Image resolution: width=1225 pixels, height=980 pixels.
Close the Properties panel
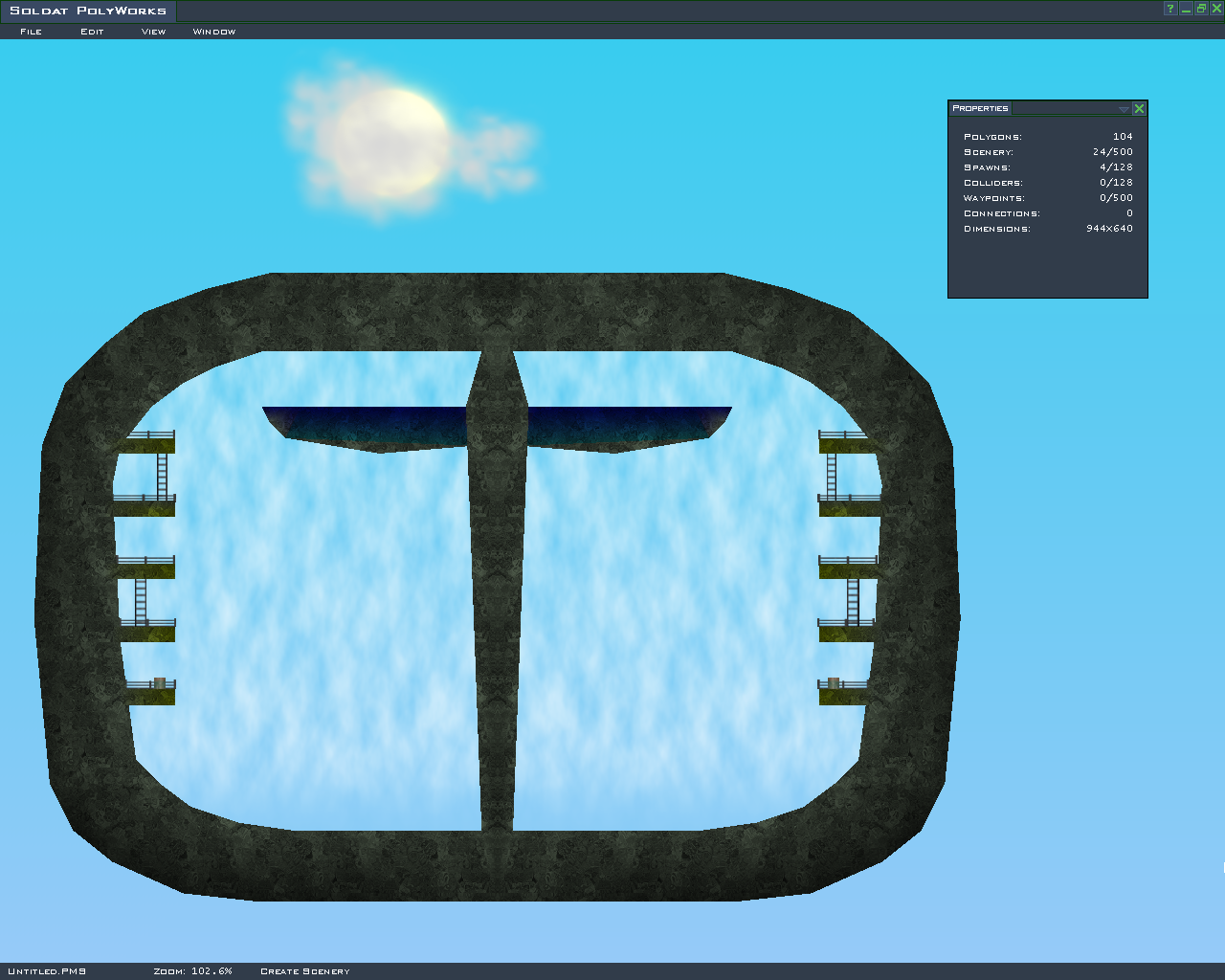click(x=1139, y=109)
